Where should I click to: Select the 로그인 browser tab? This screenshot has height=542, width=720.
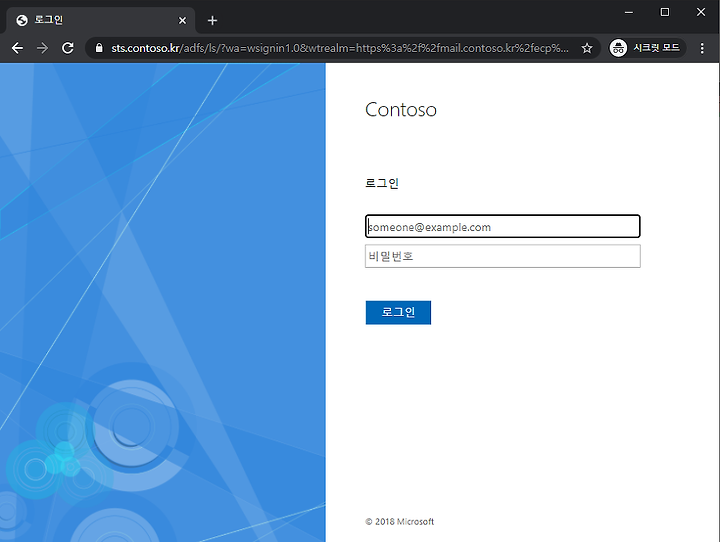click(100, 20)
